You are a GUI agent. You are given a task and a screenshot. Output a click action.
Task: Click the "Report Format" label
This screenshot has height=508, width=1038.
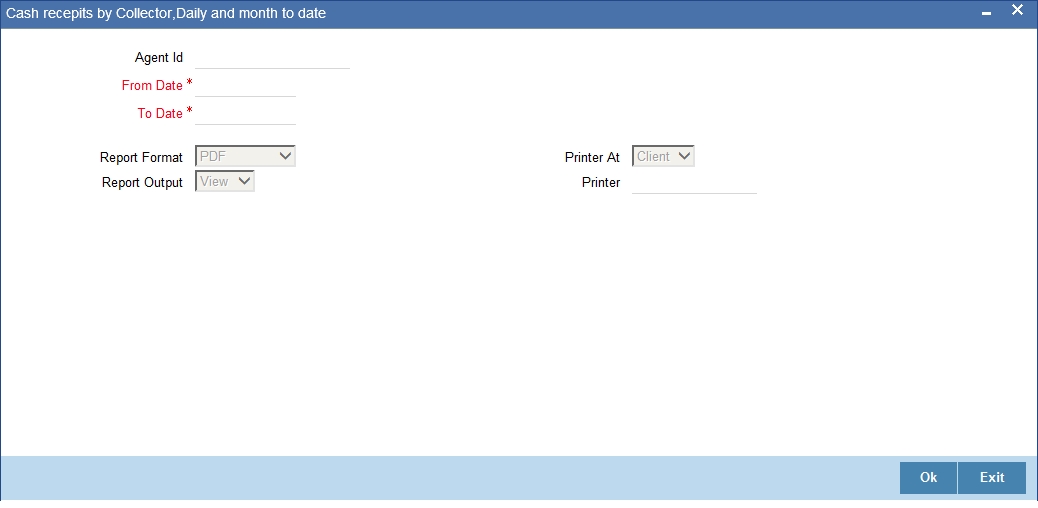(x=141, y=158)
